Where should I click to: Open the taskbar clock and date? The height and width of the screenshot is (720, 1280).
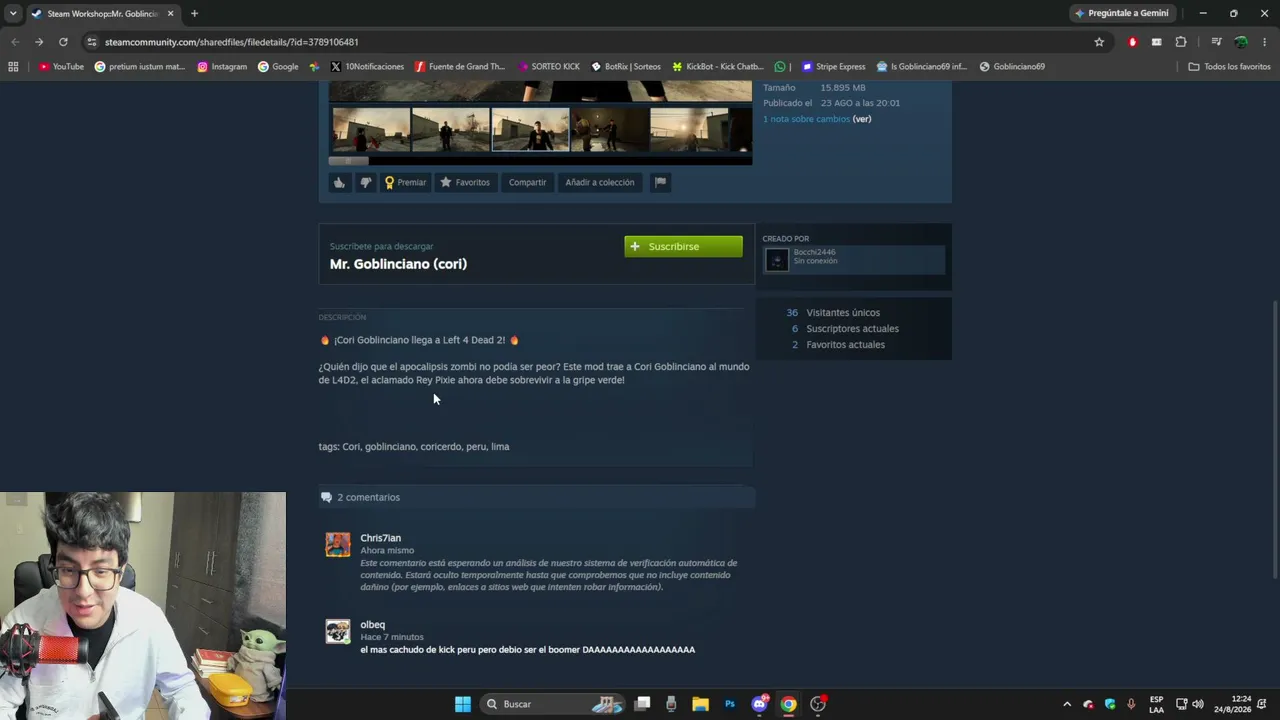1232,704
